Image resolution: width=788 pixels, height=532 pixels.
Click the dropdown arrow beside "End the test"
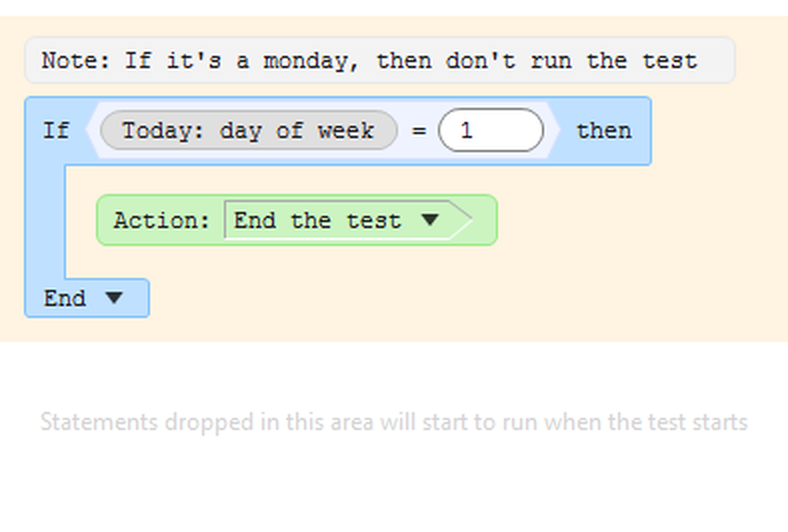coord(430,220)
